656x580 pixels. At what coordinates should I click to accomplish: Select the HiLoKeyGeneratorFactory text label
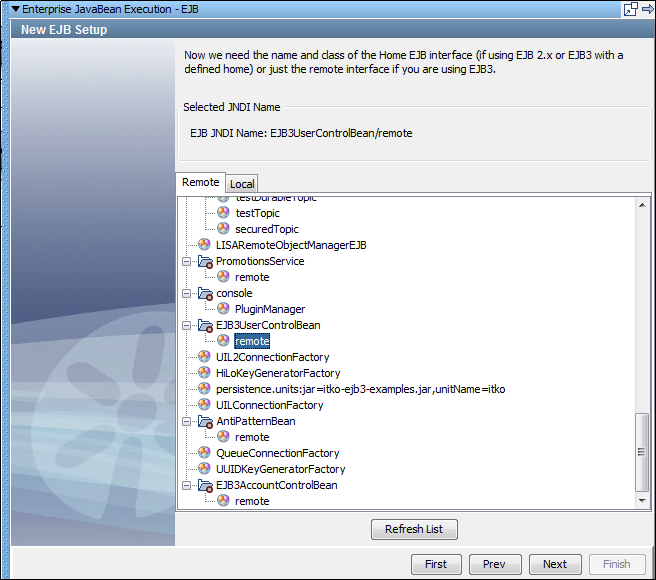coord(278,373)
